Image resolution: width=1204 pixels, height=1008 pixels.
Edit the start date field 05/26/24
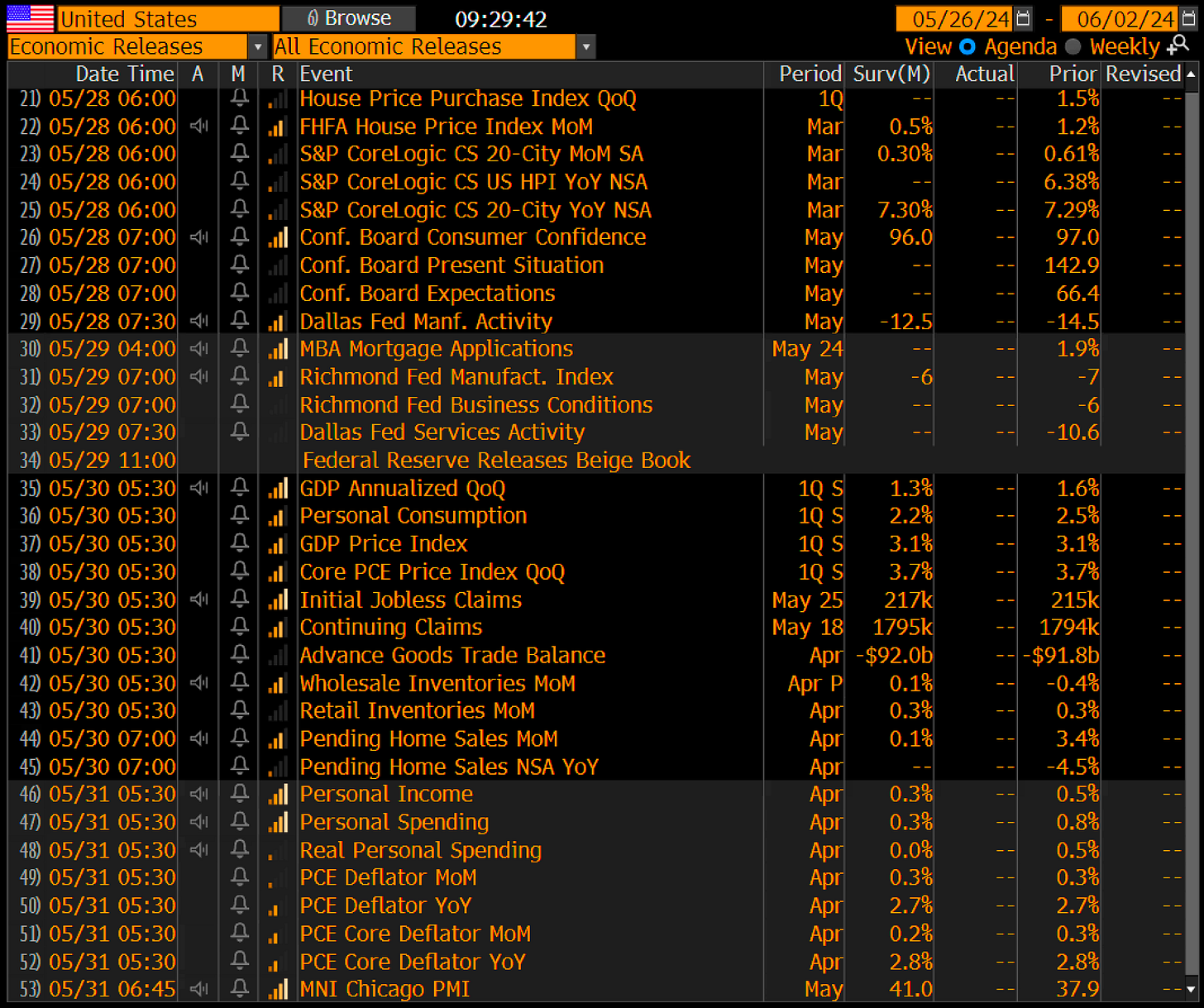[x=955, y=18]
